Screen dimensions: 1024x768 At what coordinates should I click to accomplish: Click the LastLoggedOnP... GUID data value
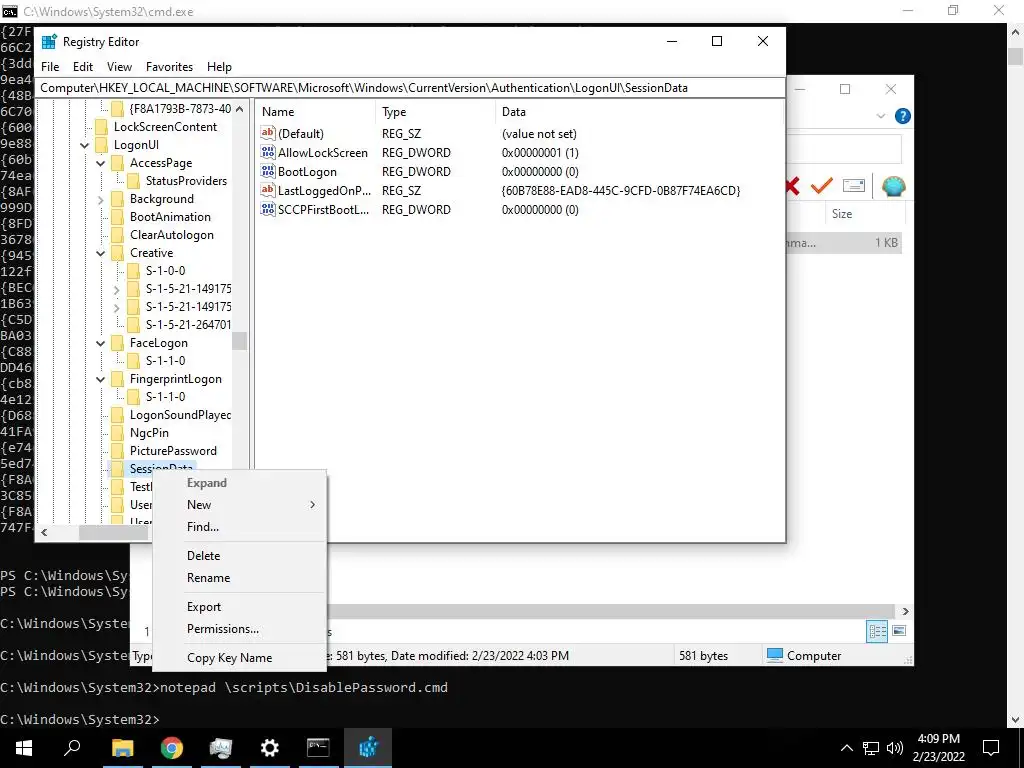[x=621, y=191]
